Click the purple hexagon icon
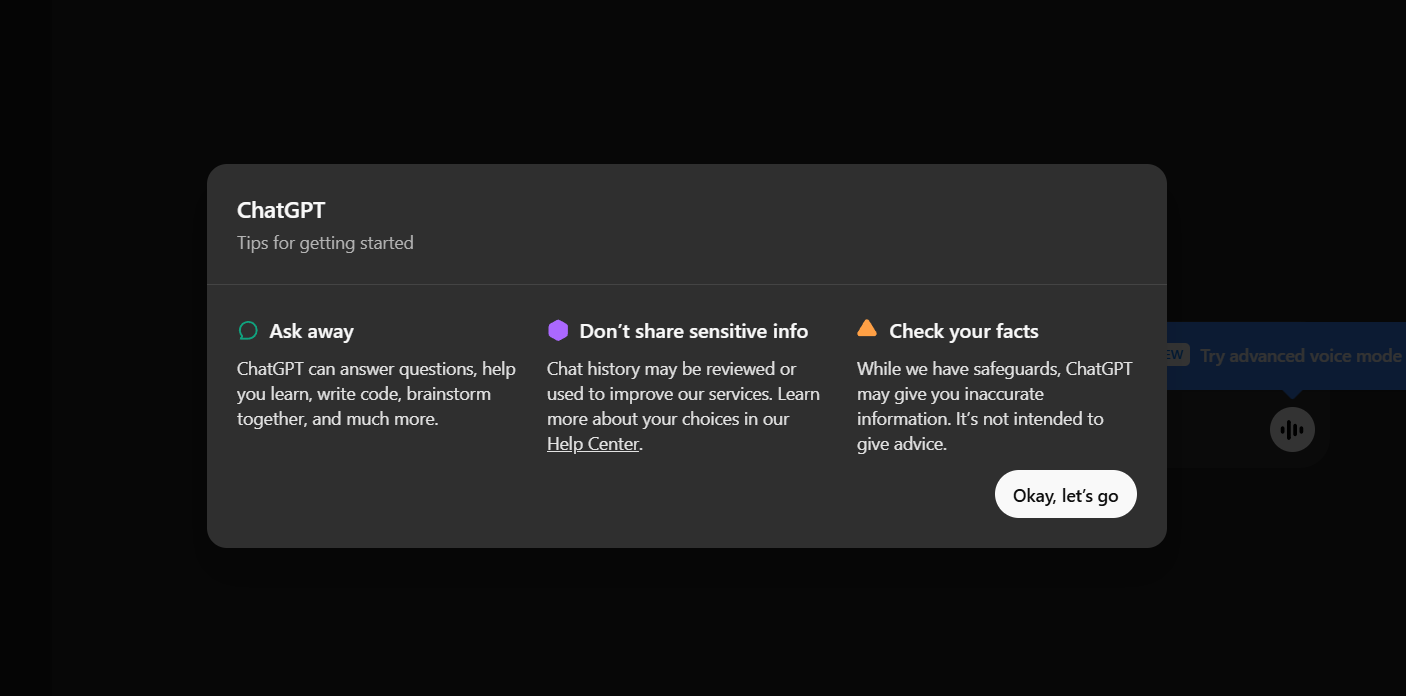 tap(558, 331)
